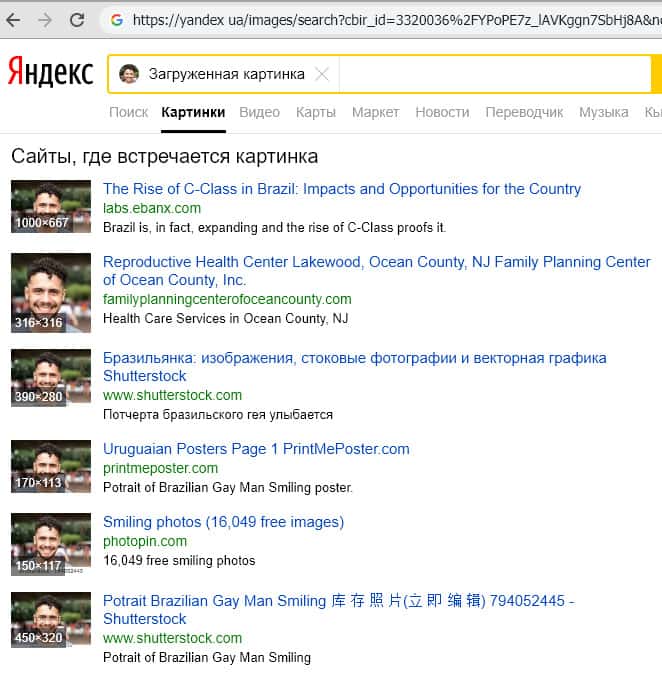Click text 'Потчерта бразильского гея улыбается'

218,414
